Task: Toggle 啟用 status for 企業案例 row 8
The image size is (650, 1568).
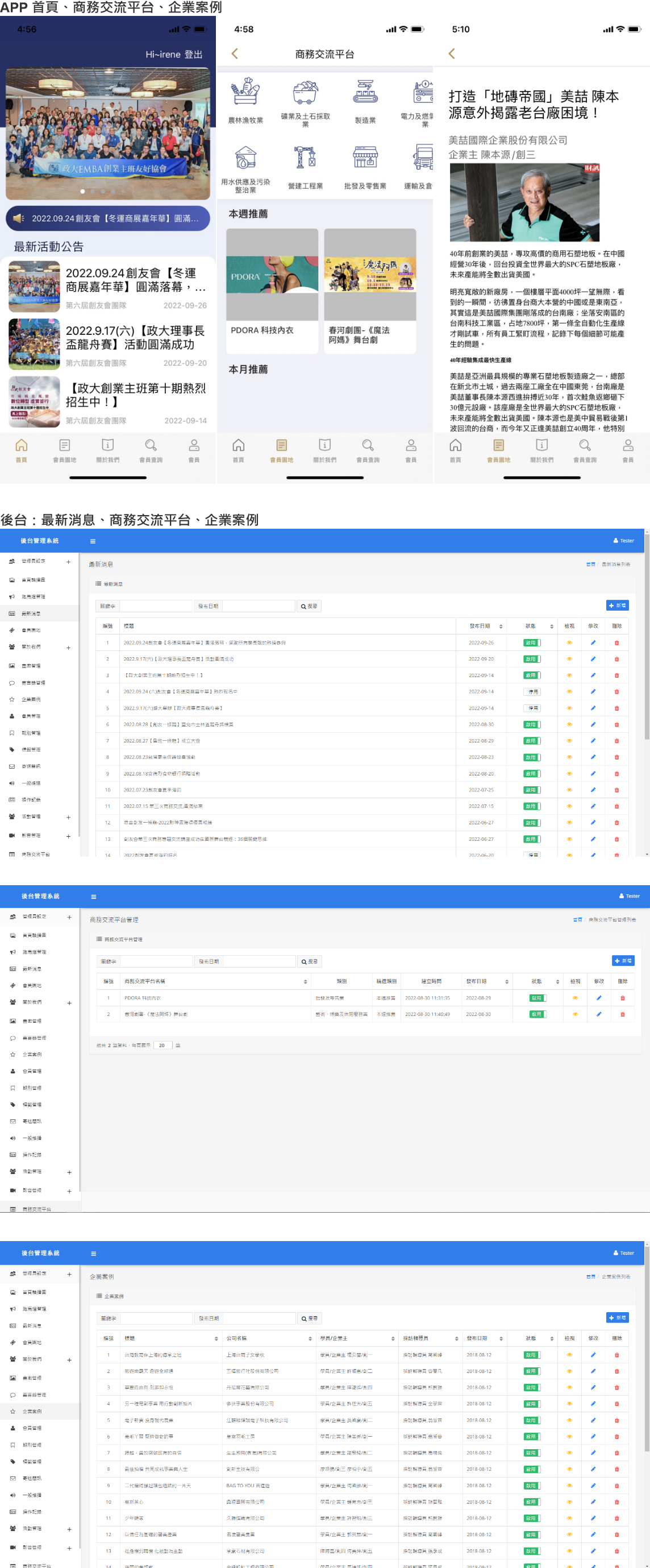Action: tap(532, 1470)
